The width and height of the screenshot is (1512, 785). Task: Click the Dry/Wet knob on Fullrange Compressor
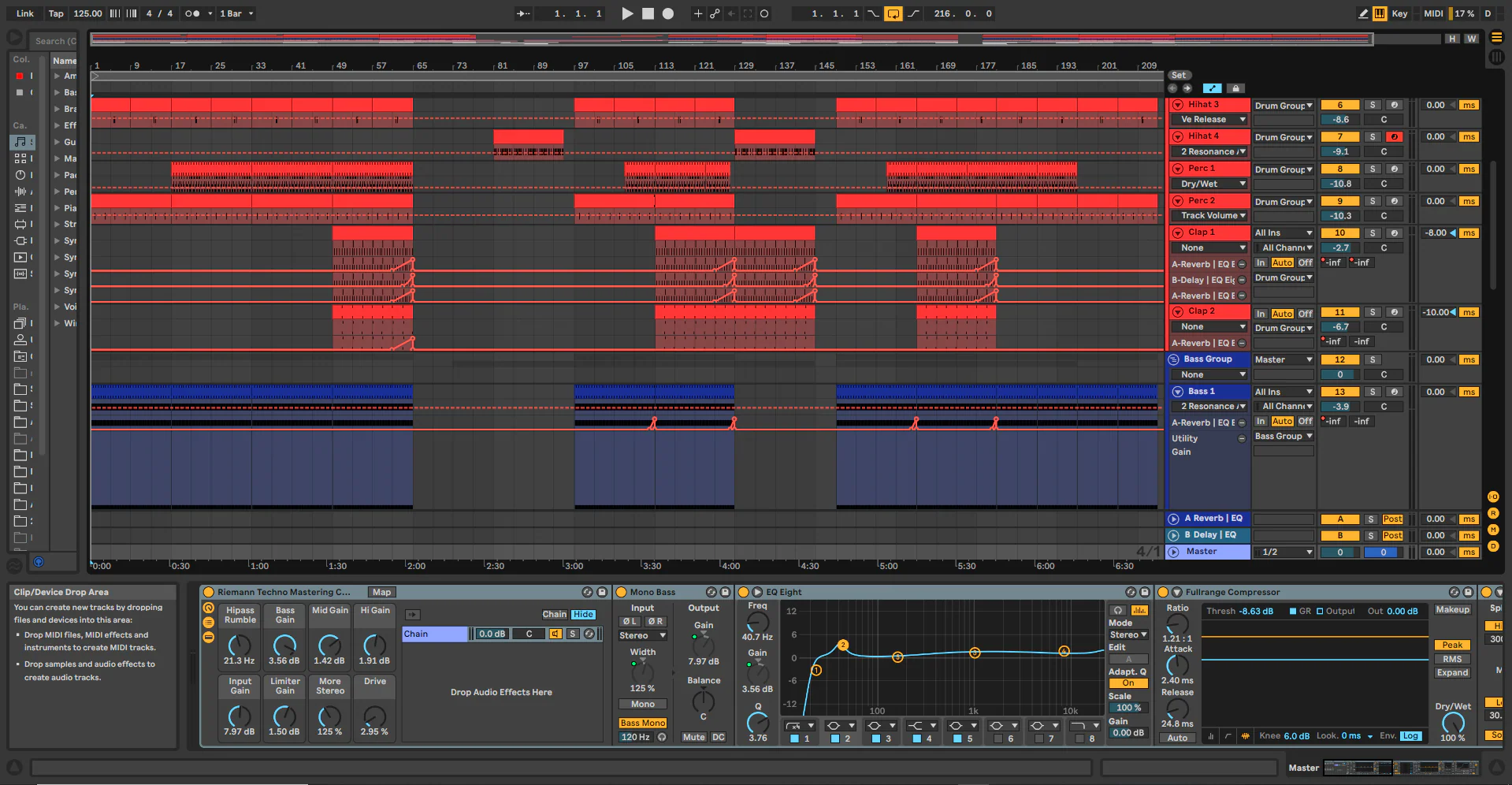click(1454, 724)
